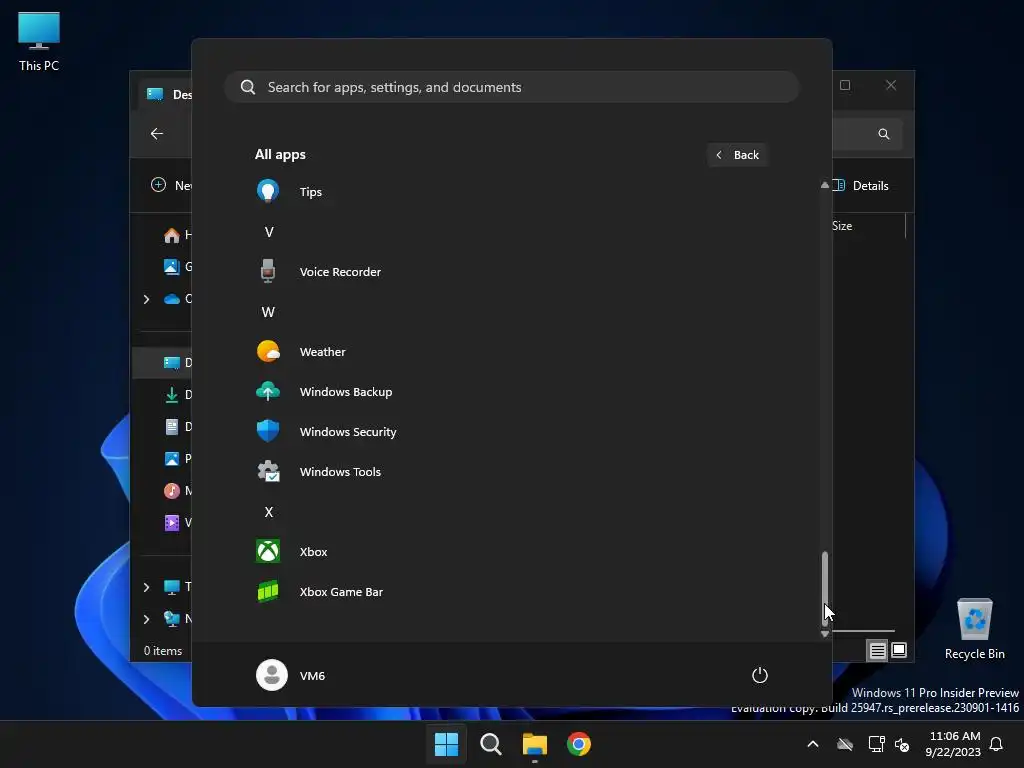
Task: Switch Explorer to large thumbnails view
Action: 899,650
